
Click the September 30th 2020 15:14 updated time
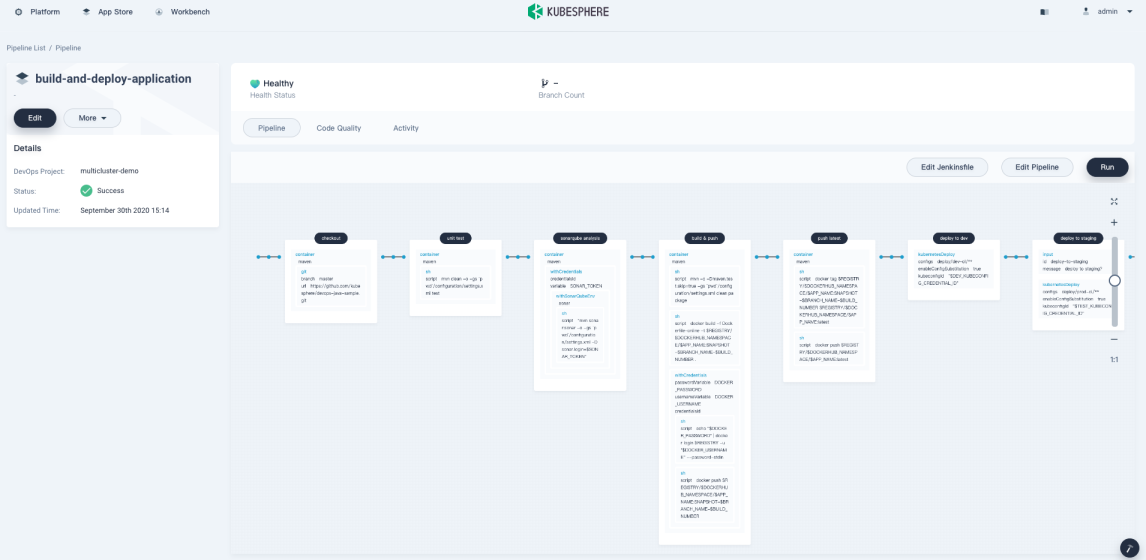[124, 211]
